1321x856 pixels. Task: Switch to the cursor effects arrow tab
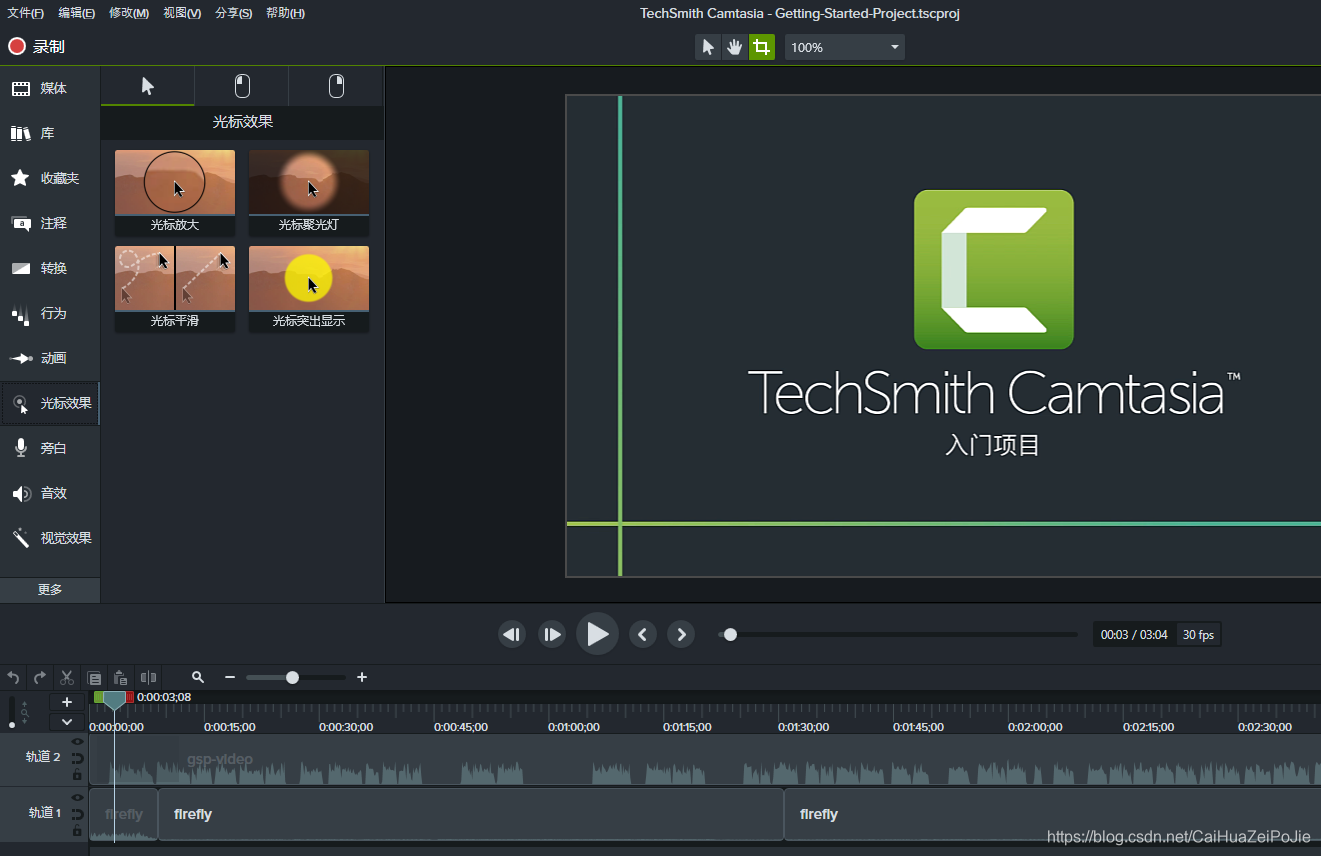(x=148, y=87)
